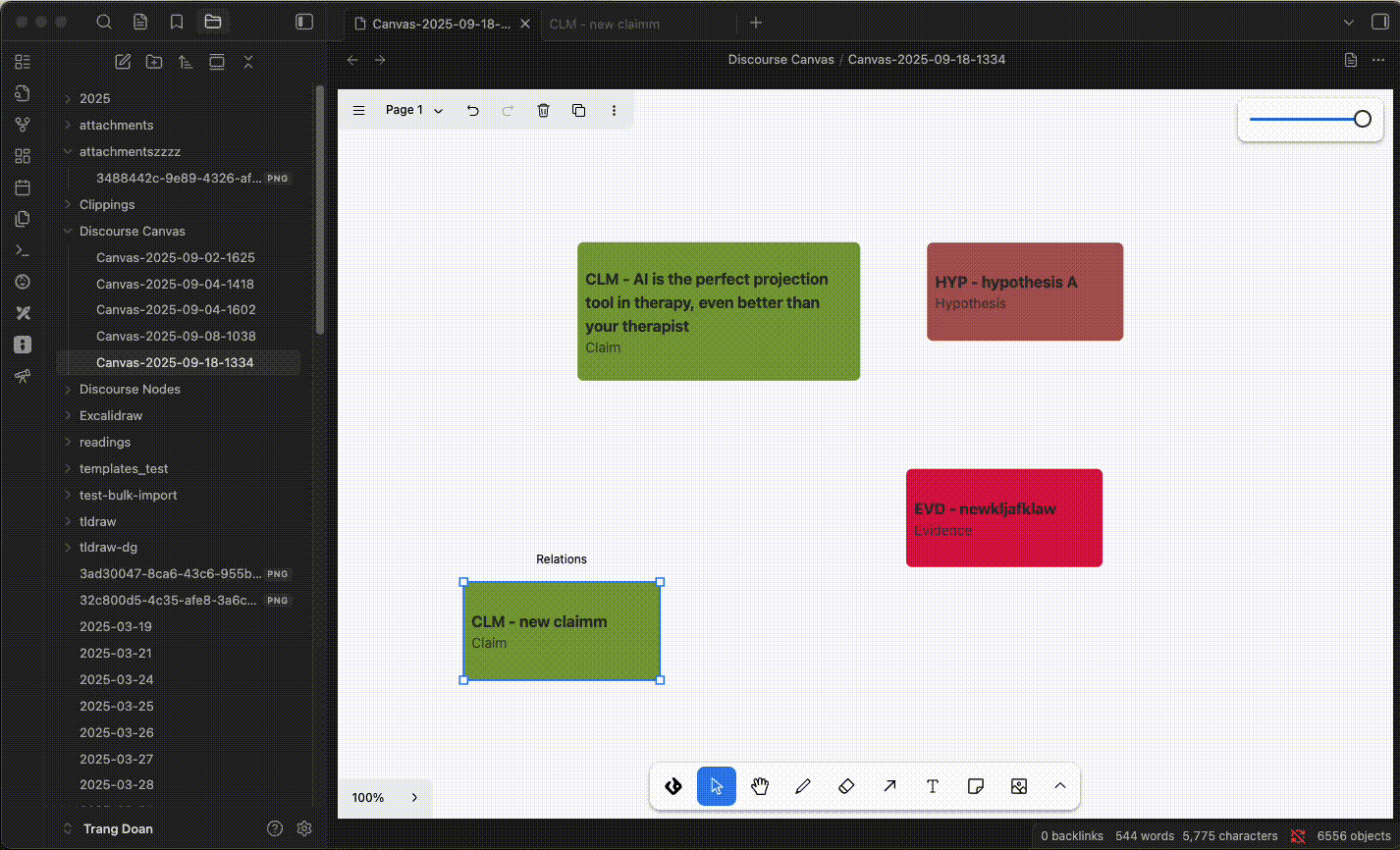Click Discourse Canvas breadcrumb link
The image size is (1400, 850).
coord(781,59)
